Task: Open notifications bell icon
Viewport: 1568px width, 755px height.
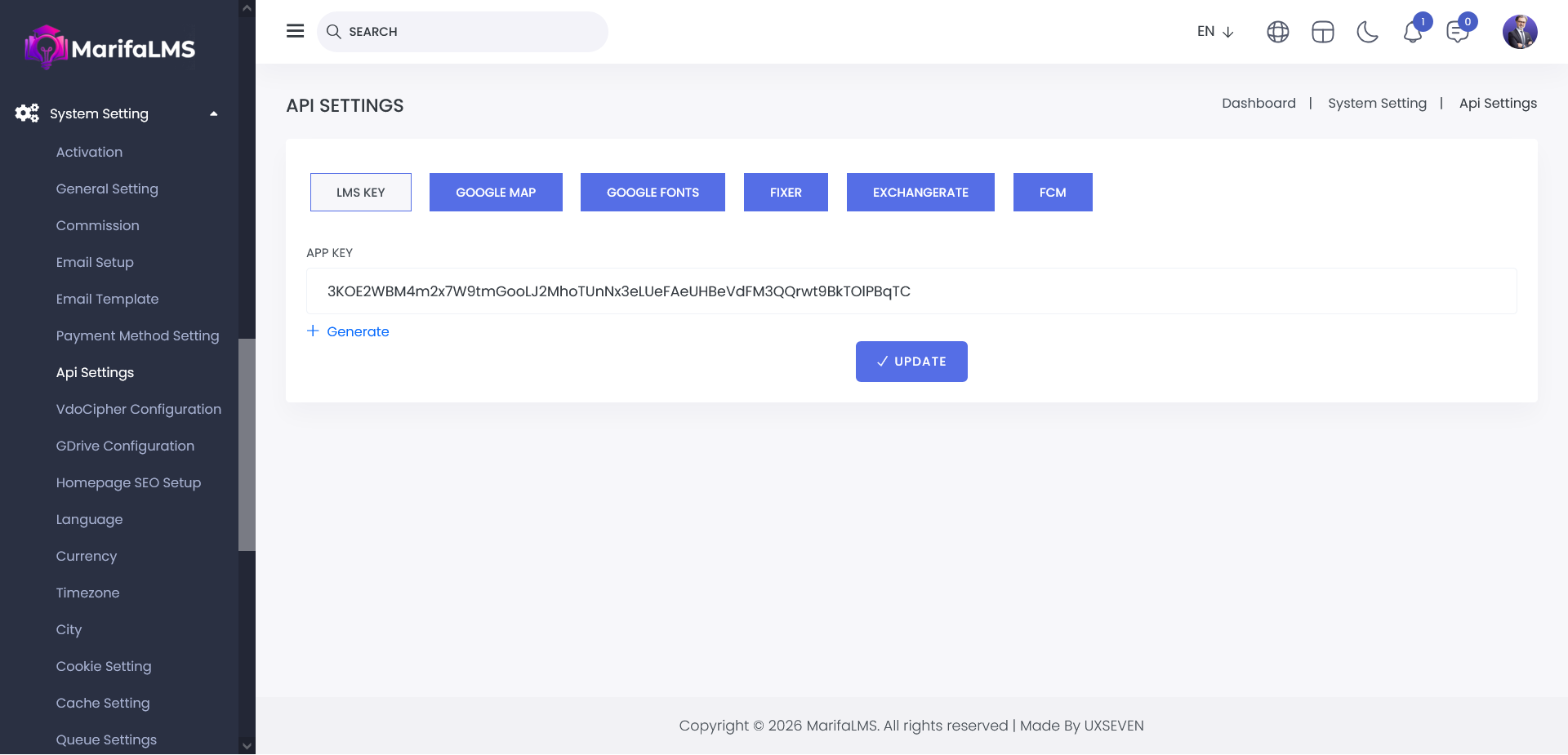Action: (1413, 33)
